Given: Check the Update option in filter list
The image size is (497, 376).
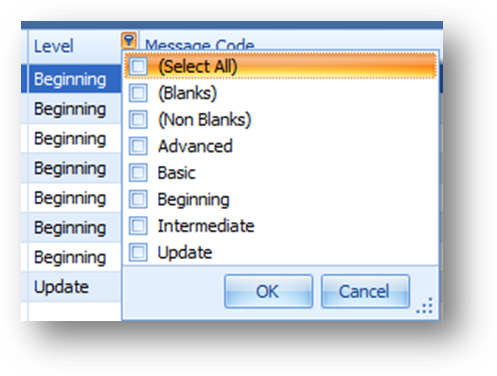Looking at the screenshot, I should coord(138,252).
